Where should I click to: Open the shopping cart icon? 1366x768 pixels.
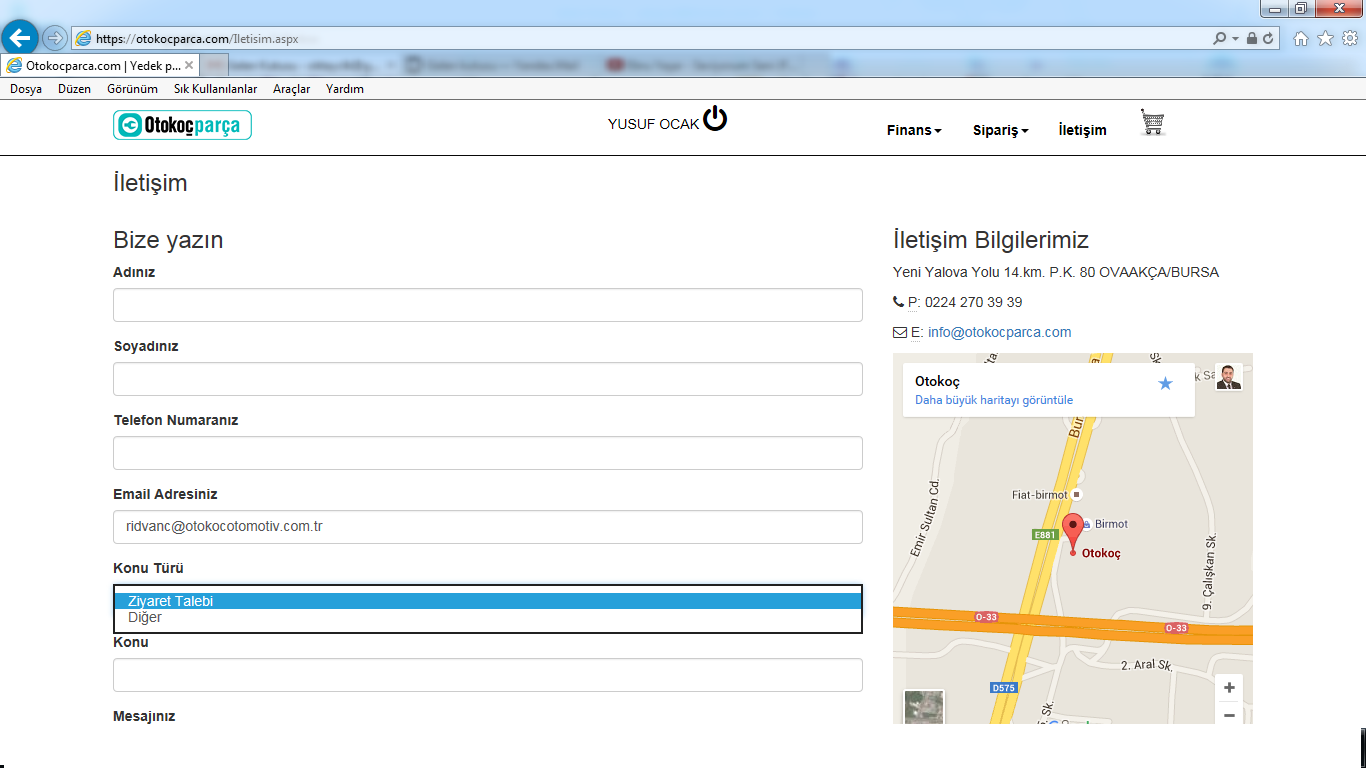1153,123
